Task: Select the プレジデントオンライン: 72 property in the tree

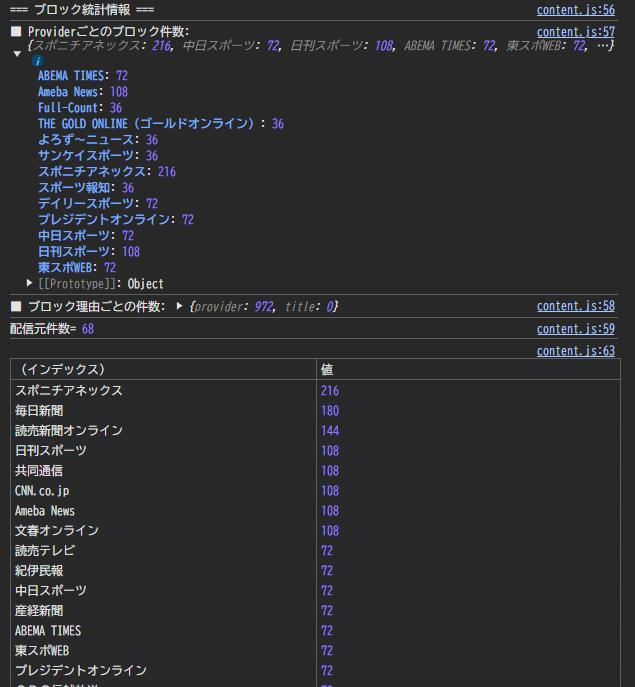Action: click(x=116, y=220)
